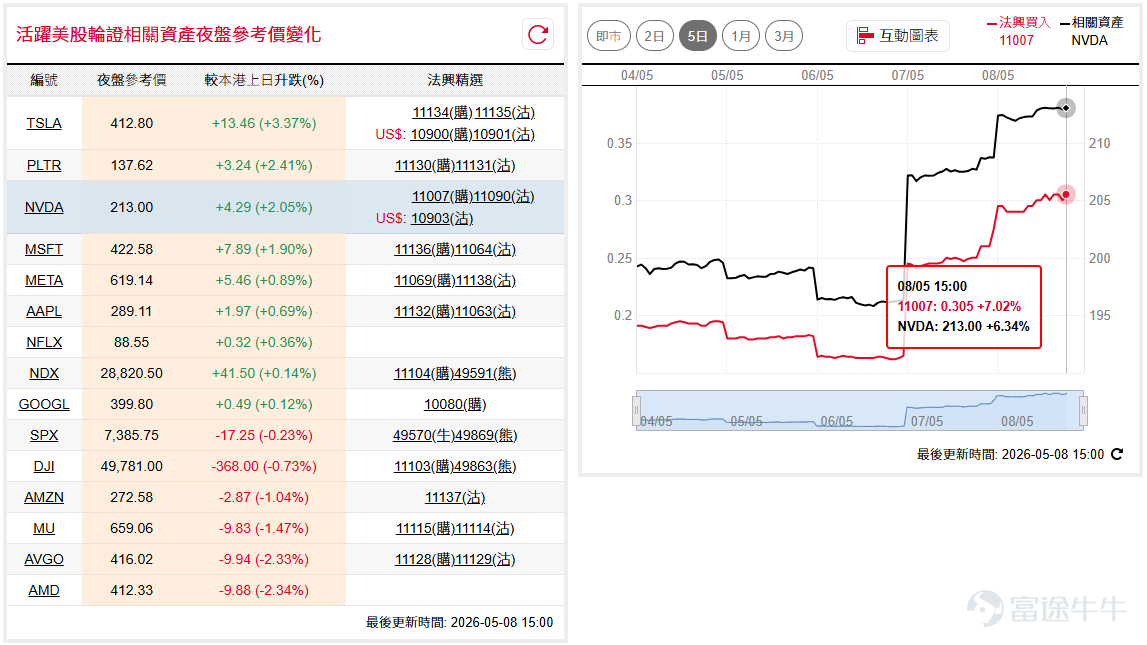Open the SPX index link
Image resolution: width=1147 pixels, height=645 pixels.
pos(44,435)
